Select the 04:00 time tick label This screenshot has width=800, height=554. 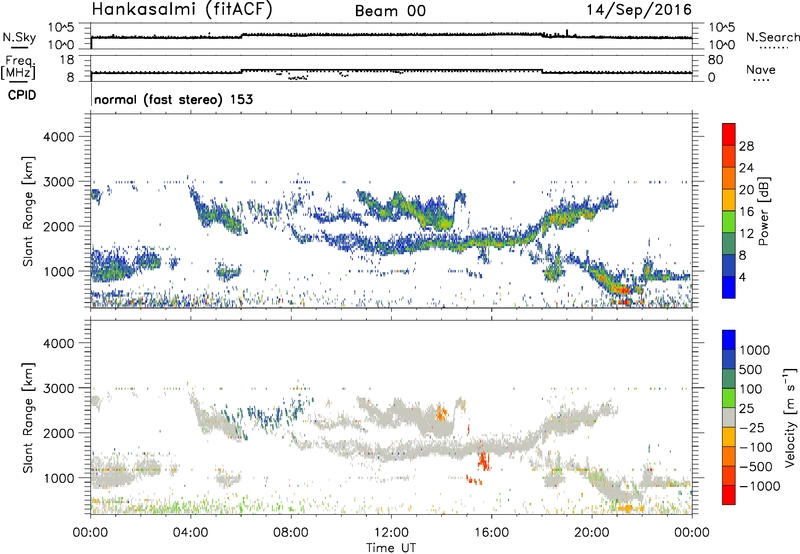point(190,533)
